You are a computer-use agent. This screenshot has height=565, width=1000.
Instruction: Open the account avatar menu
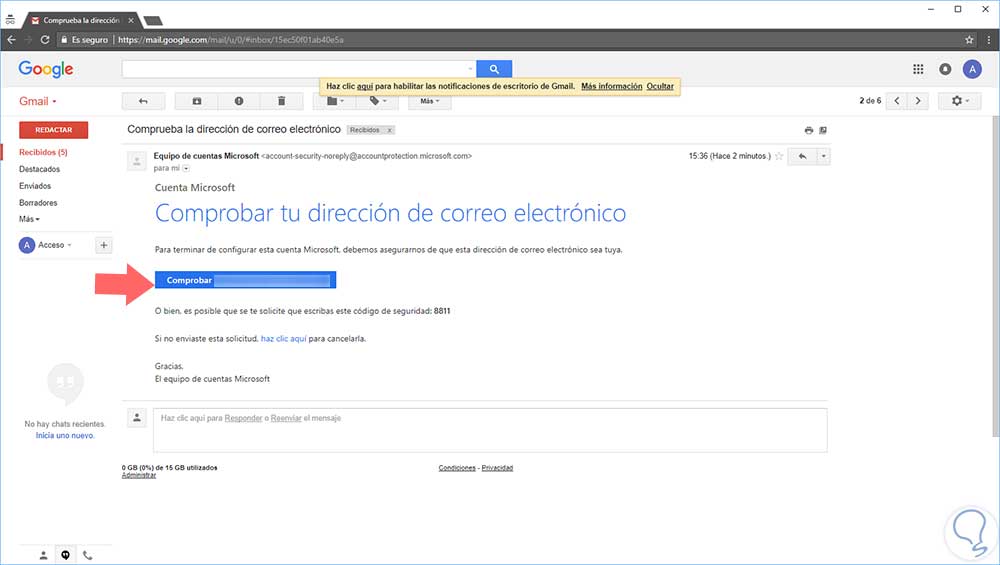[972, 69]
